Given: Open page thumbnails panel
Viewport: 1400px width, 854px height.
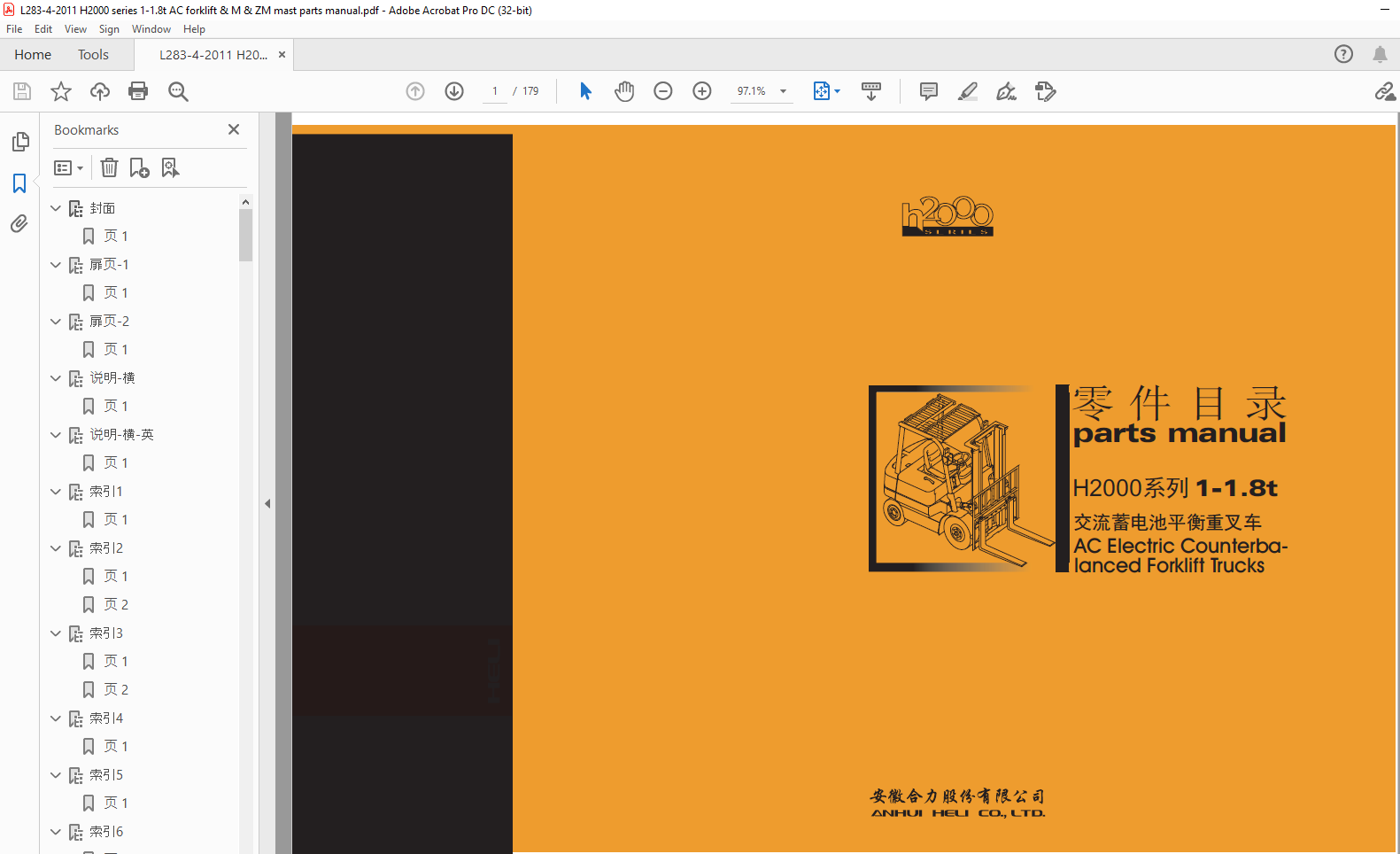Looking at the screenshot, I should pyautogui.click(x=20, y=142).
